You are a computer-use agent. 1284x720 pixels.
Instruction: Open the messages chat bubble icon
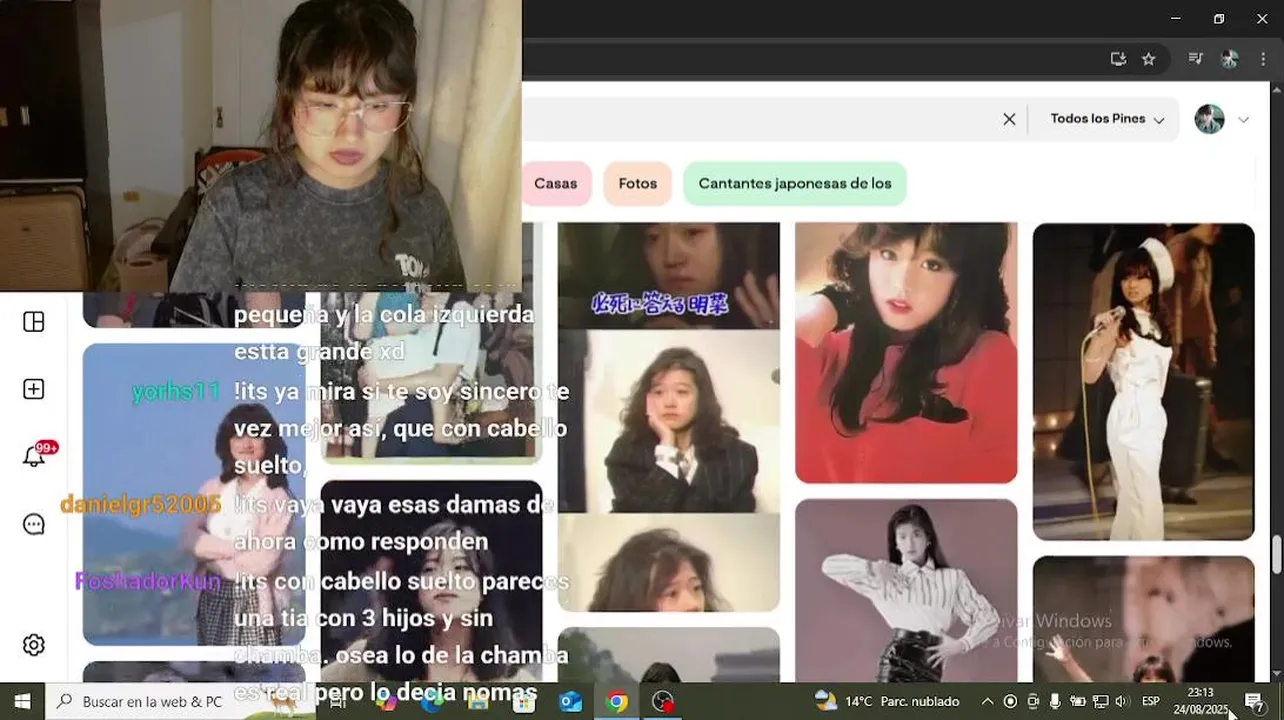pyautogui.click(x=34, y=524)
